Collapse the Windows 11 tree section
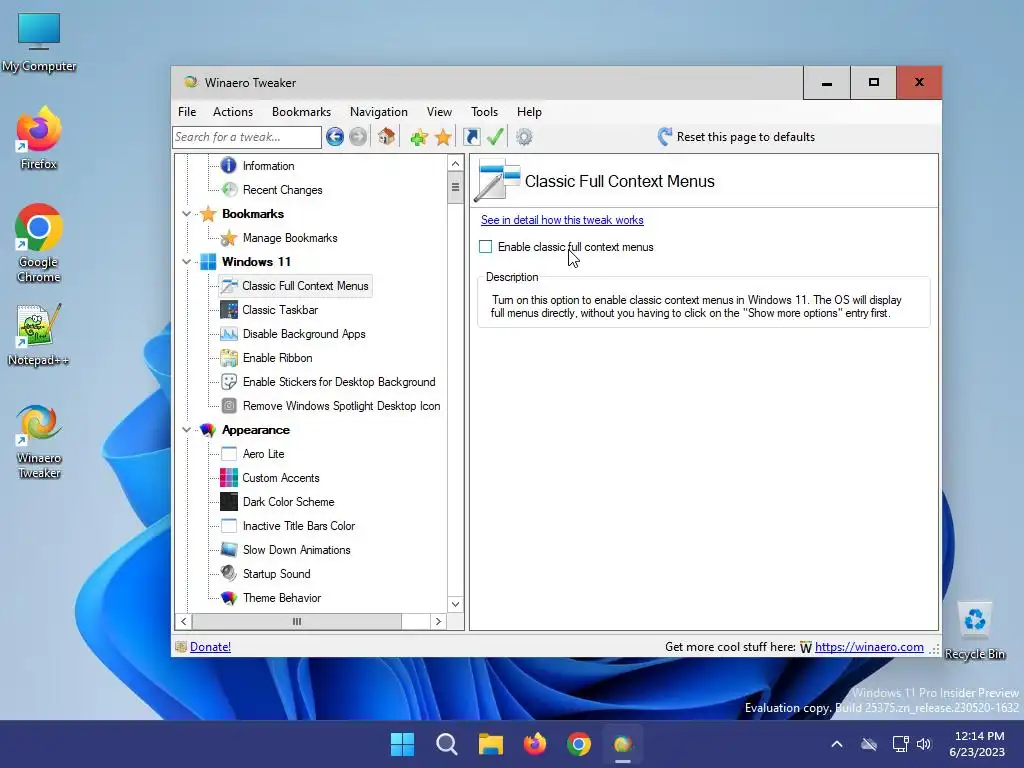Viewport: 1024px width, 768px height. tap(187, 262)
